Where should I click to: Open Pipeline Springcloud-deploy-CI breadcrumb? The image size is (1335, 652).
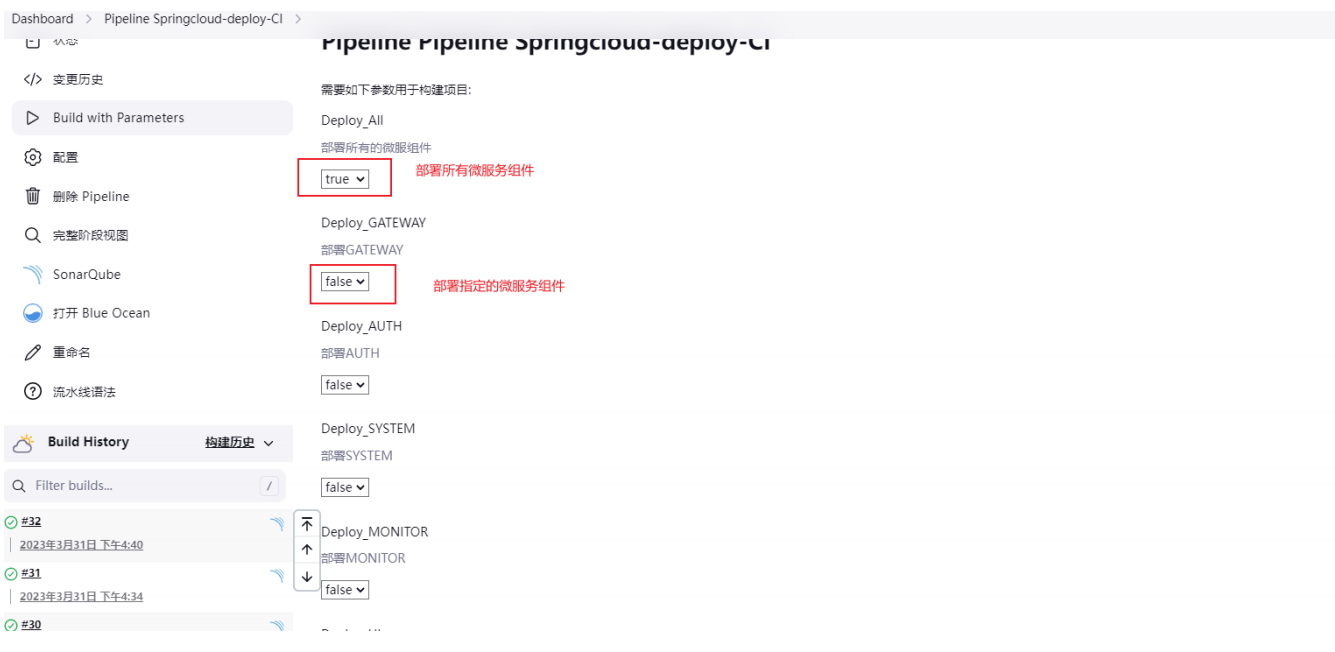click(x=193, y=19)
